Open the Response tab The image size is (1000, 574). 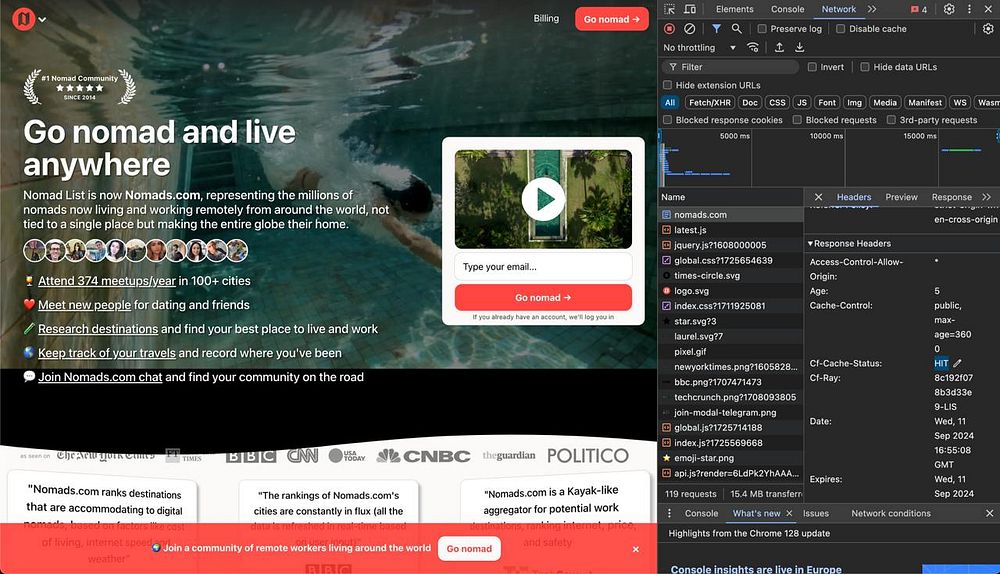pyautogui.click(x=952, y=197)
